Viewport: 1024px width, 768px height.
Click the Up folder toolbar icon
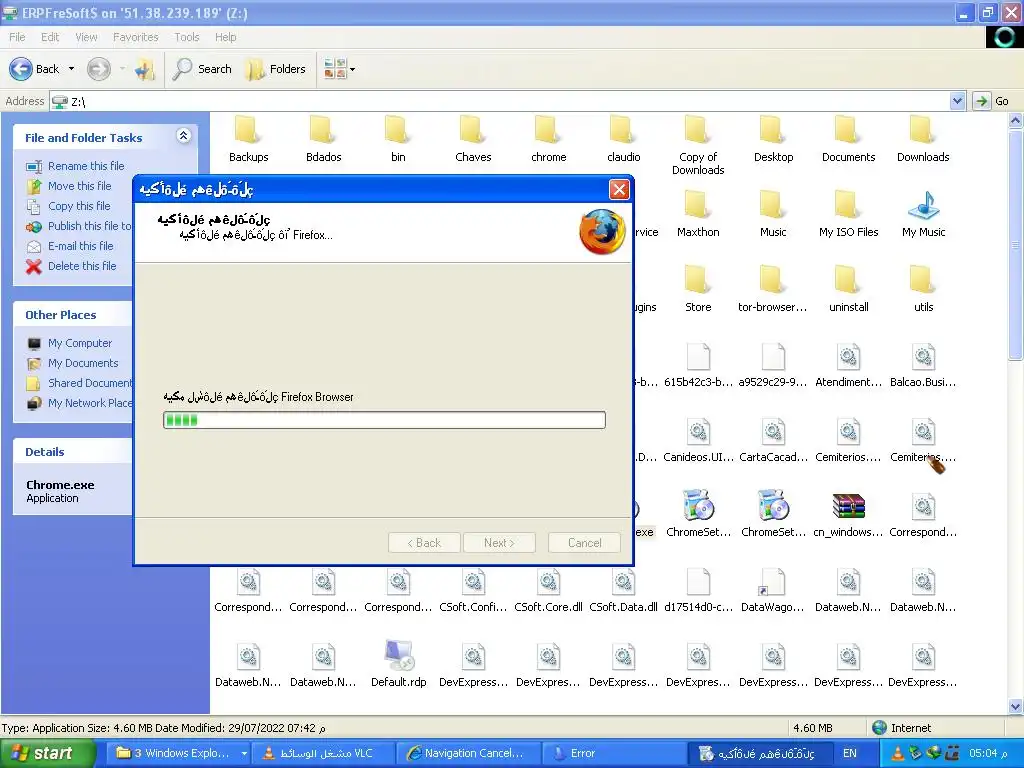click(144, 69)
